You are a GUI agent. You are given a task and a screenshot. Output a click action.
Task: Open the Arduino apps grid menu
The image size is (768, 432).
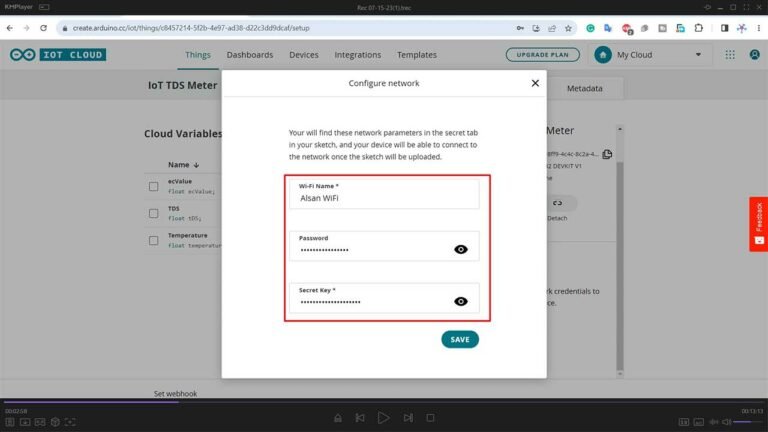tap(730, 55)
